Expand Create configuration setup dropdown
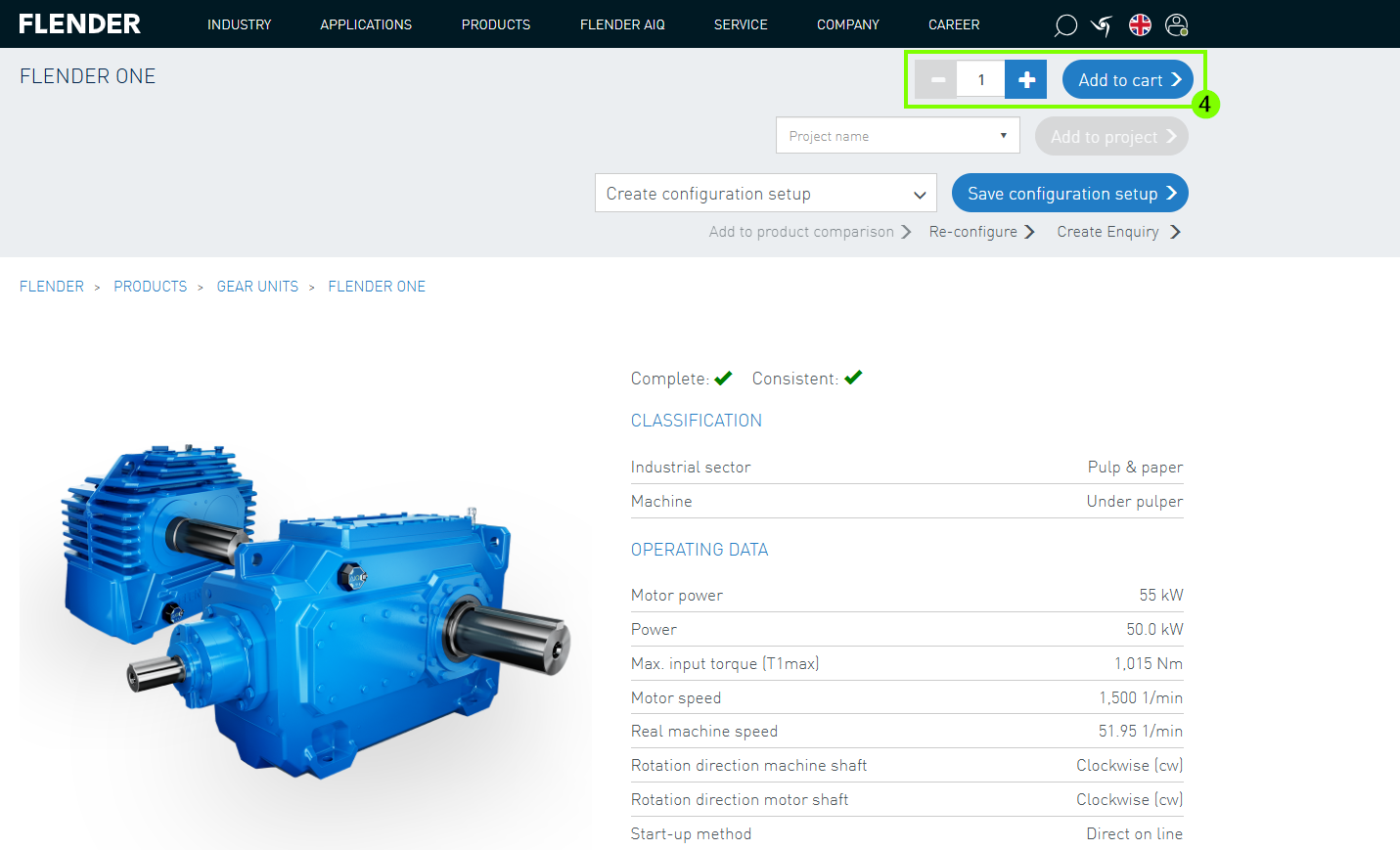Image resolution: width=1400 pixels, height=850 pixels. click(x=765, y=194)
